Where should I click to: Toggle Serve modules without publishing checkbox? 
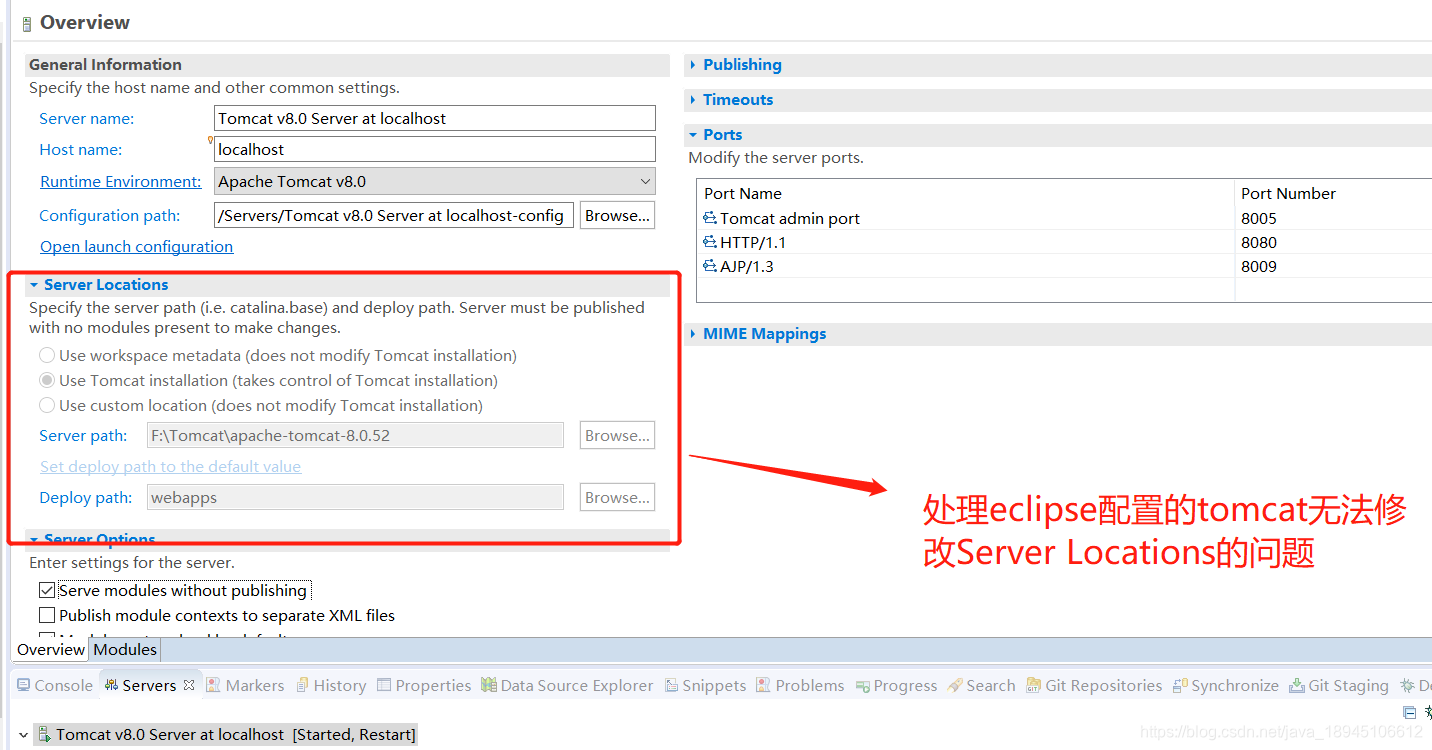pyautogui.click(x=47, y=590)
